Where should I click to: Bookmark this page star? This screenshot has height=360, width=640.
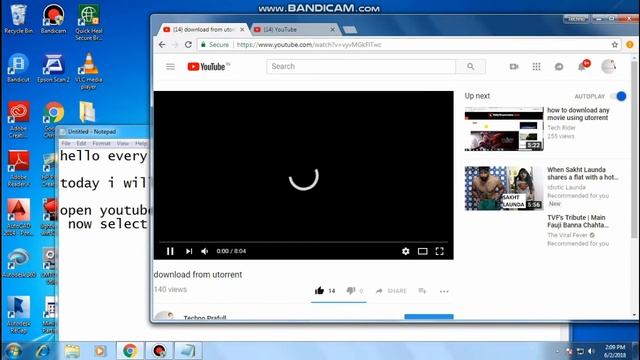(x=615, y=44)
